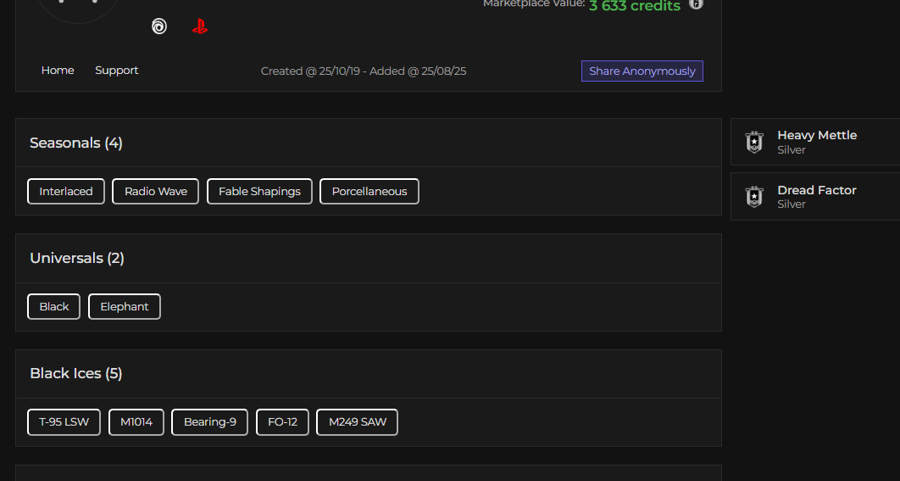Select the M1014 black ice tag
This screenshot has width=900, height=481.
[x=136, y=422]
